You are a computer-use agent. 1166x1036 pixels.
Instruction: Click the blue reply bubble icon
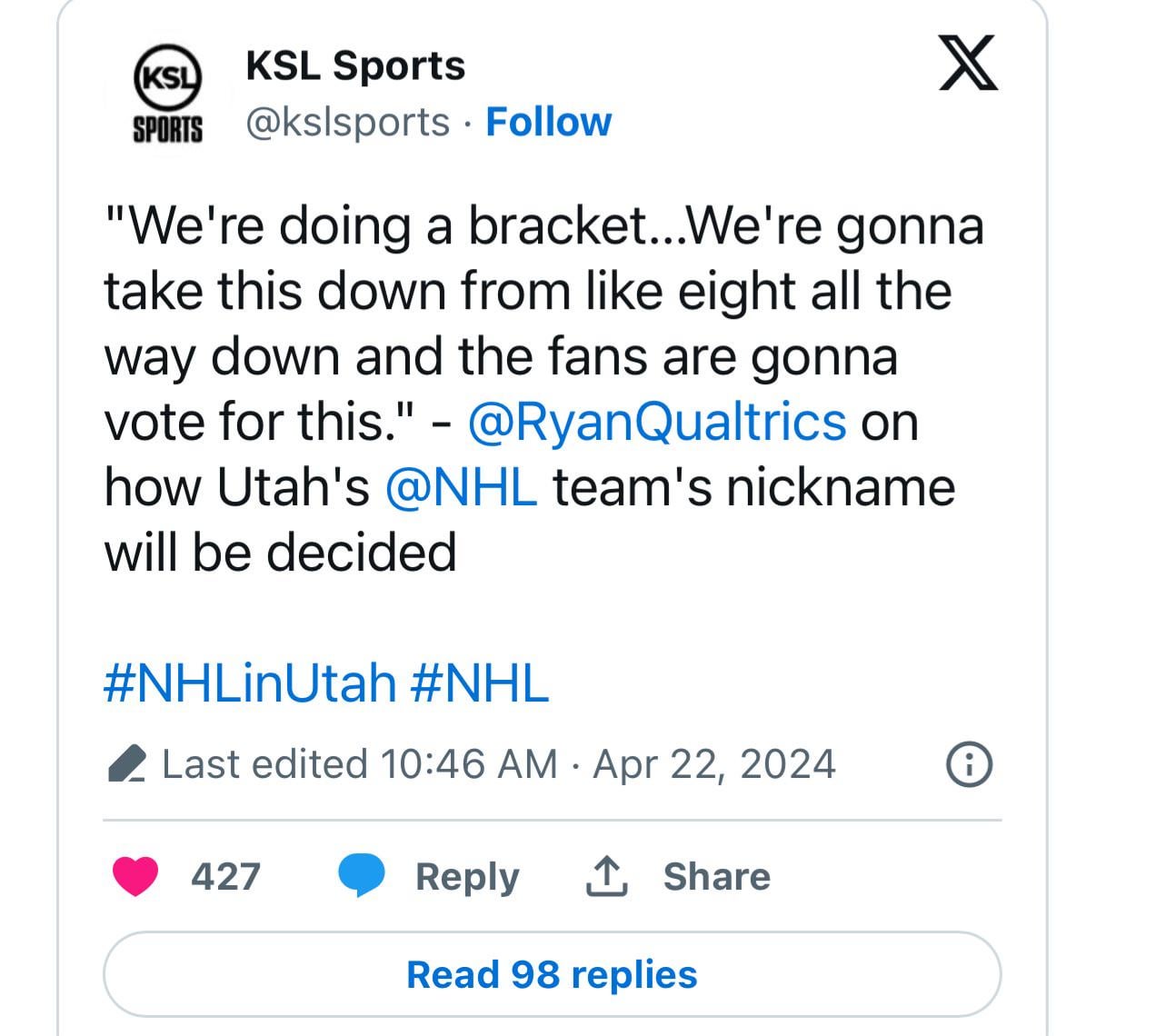click(361, 875)
